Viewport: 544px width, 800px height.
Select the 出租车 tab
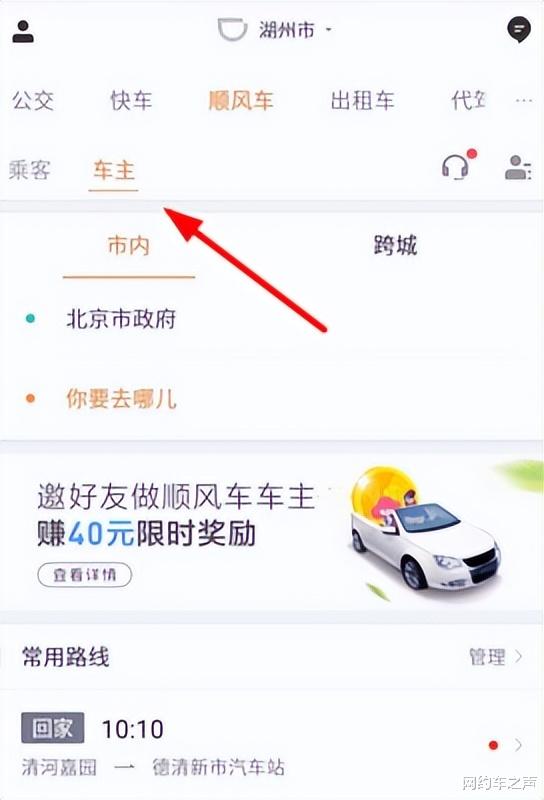click(362, 101)
